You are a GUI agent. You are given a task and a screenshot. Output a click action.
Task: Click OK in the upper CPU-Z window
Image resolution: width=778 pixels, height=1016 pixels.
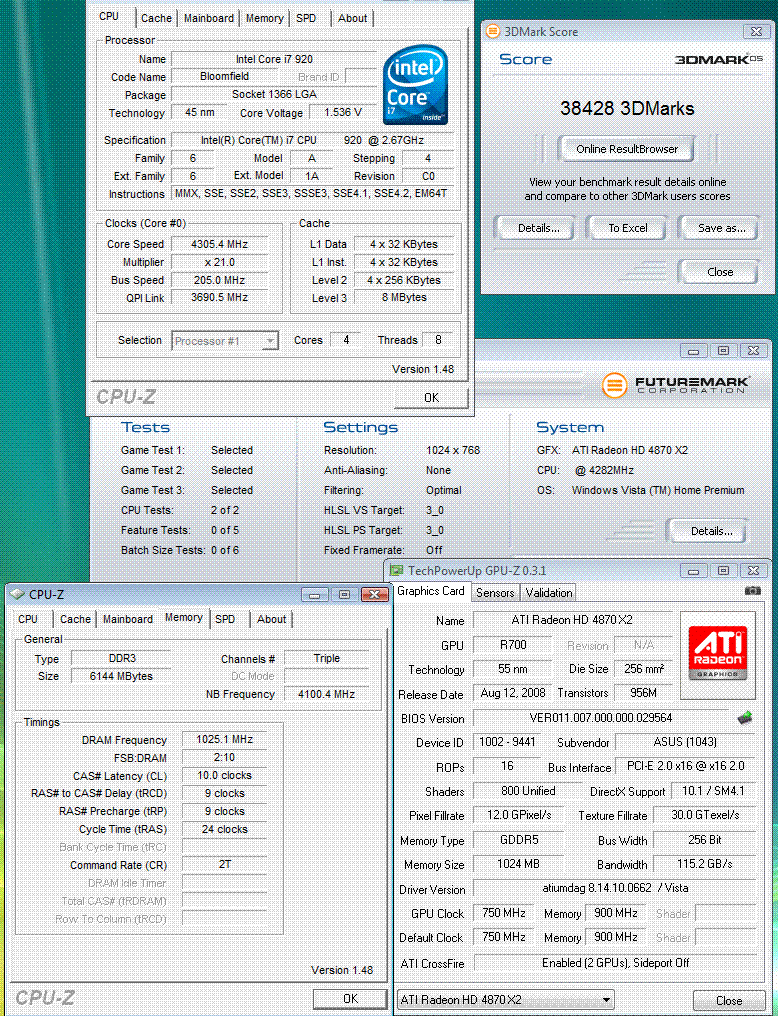click(x=431, y=398)
